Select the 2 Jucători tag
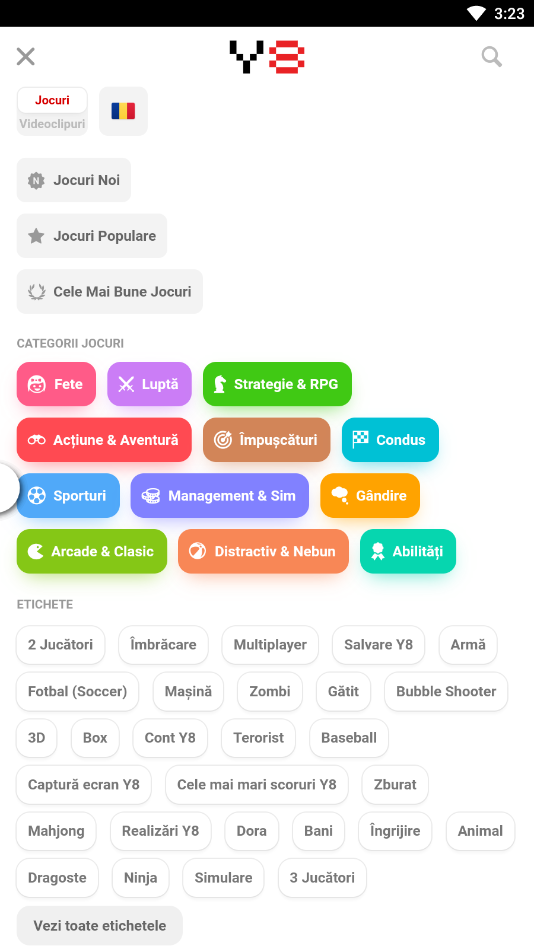Viewport: 534px width, 949px height. click(x=61, y=645)
